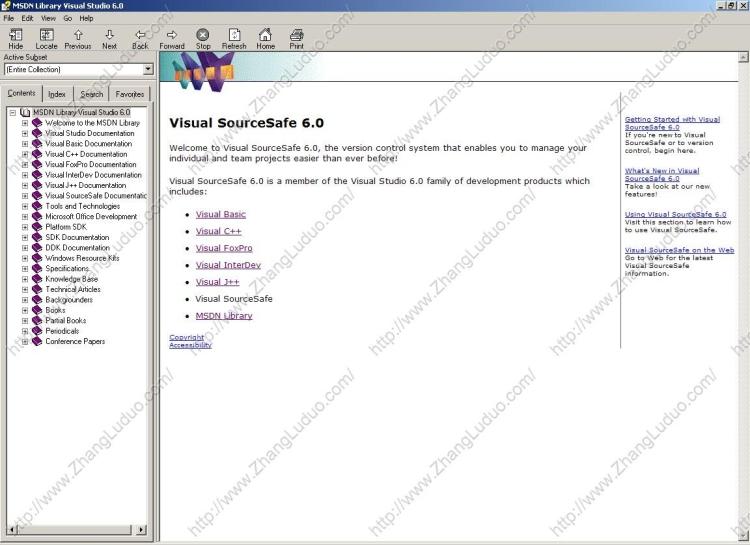Collapse MSDN Library Visual Studio 6.0 node
The height and width of the screenshot is (545, 750).
click(13, 113)
